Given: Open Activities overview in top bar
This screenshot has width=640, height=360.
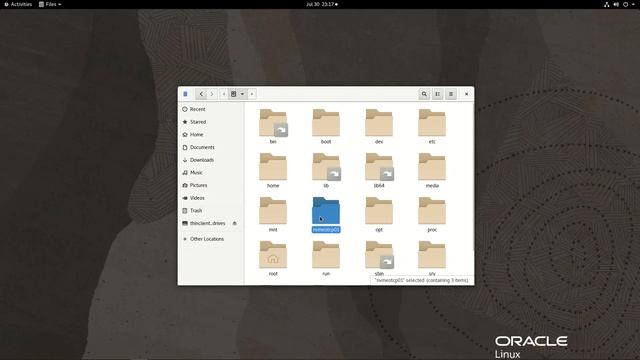Looking at the screenshot, I should click(18, 4).
